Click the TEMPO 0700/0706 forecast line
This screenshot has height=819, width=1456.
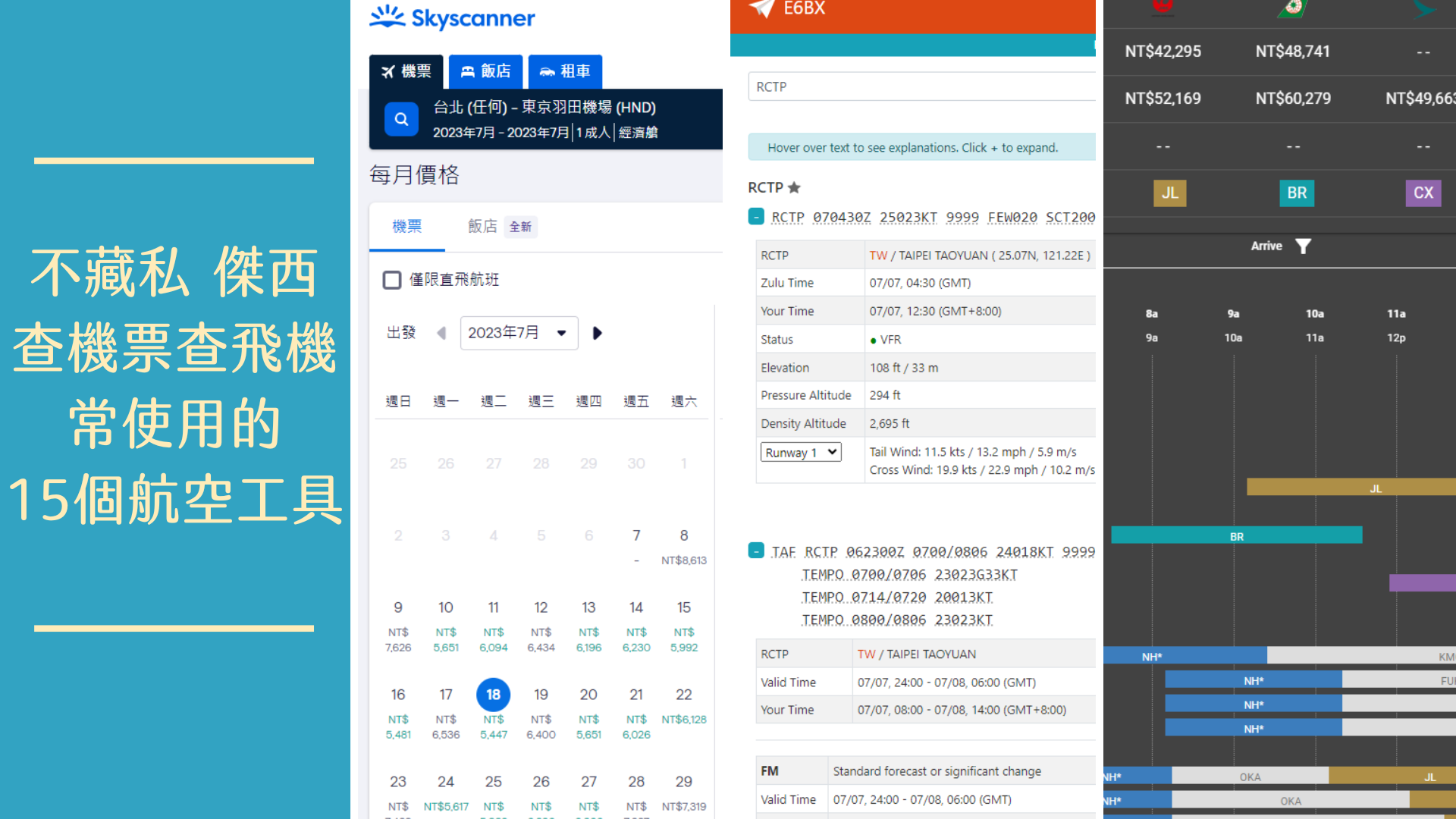(x=909, y=575)
